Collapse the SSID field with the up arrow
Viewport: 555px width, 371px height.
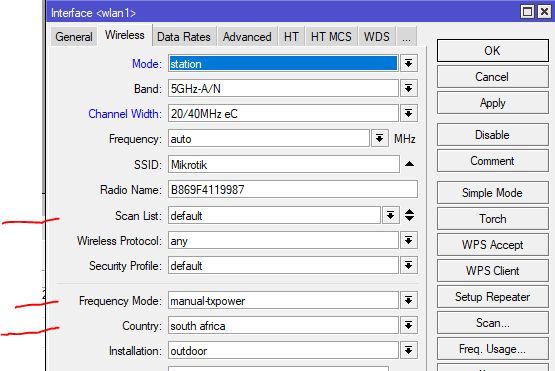point(410,164)
